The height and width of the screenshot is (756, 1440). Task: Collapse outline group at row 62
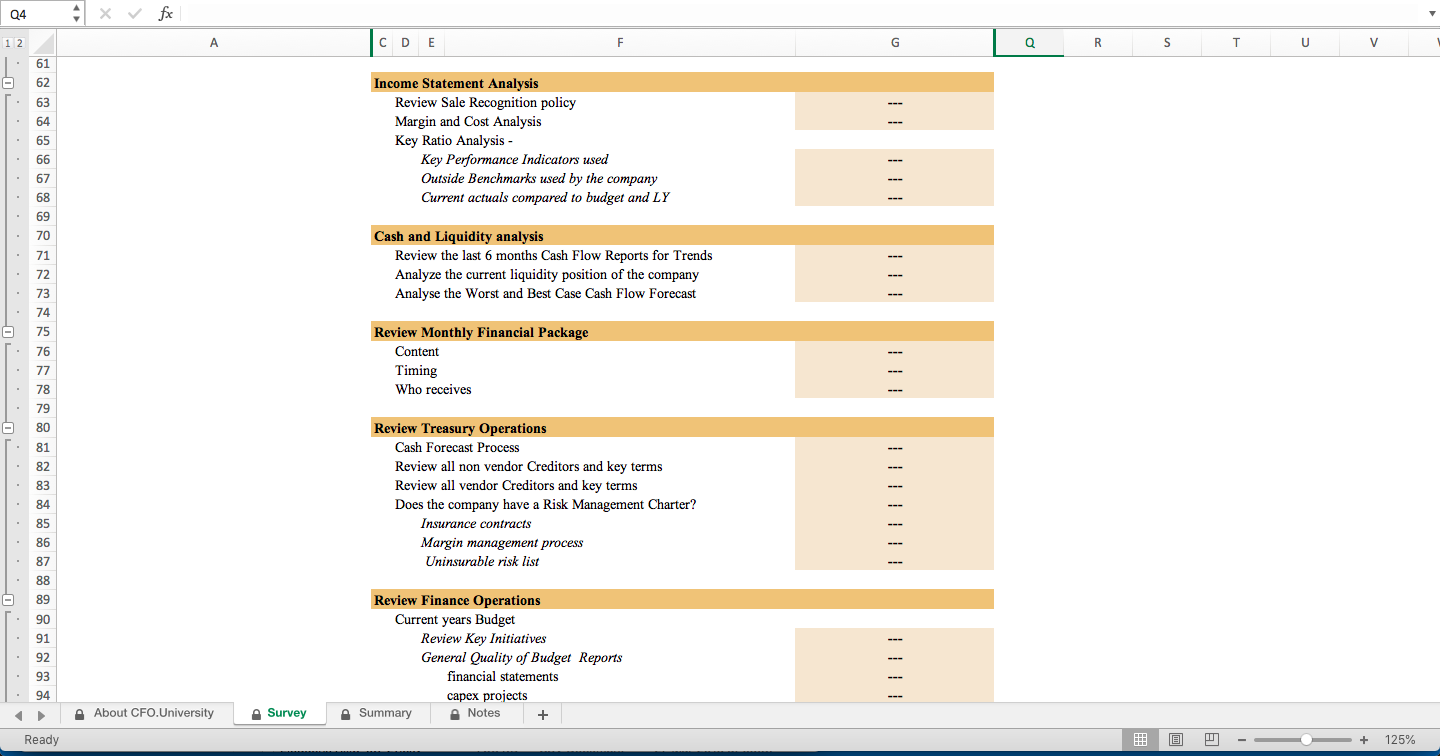(x=7, y=83)
